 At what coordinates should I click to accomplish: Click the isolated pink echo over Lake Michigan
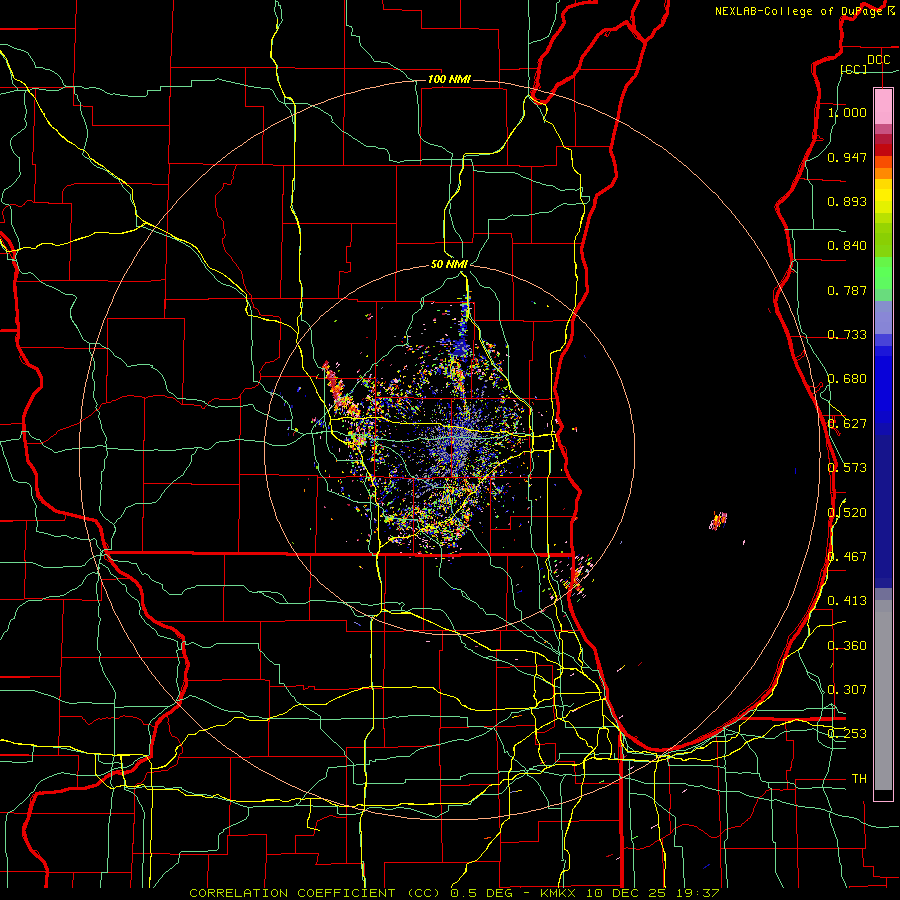point(718,521)
